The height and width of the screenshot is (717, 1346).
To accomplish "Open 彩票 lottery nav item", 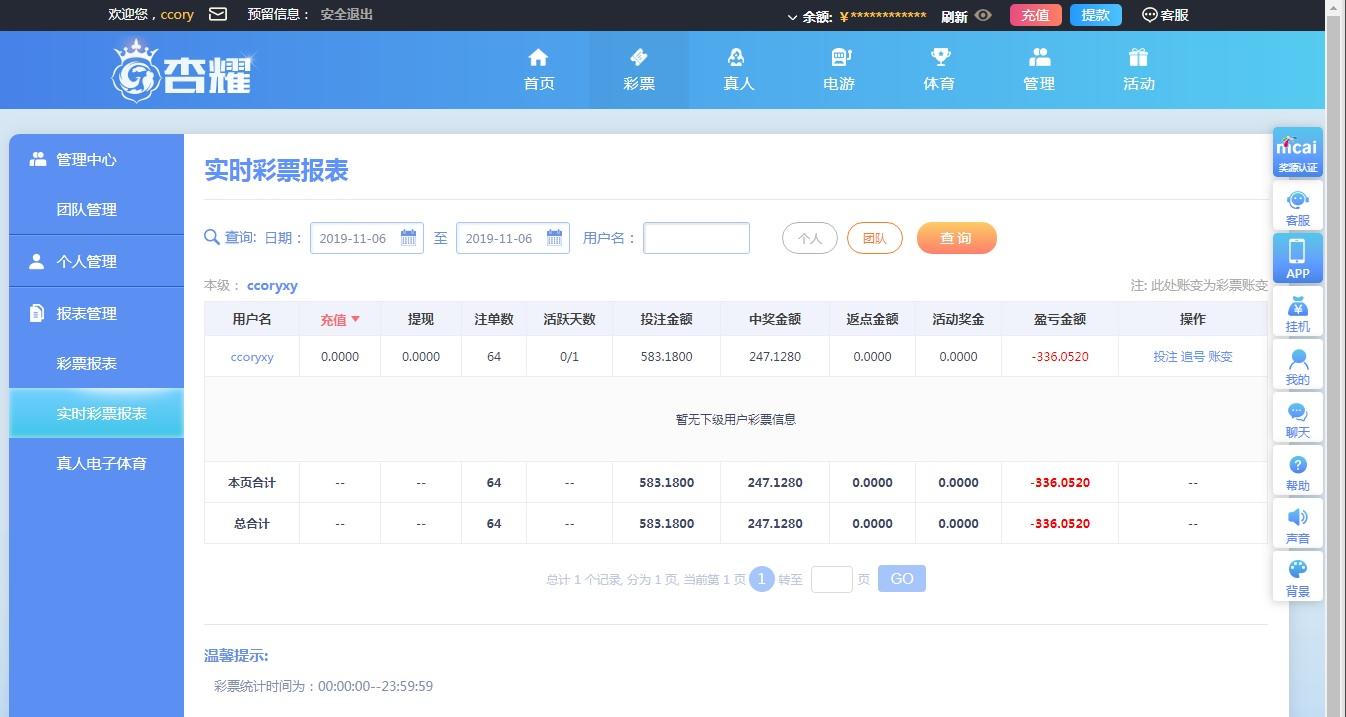I will (639, 70).
